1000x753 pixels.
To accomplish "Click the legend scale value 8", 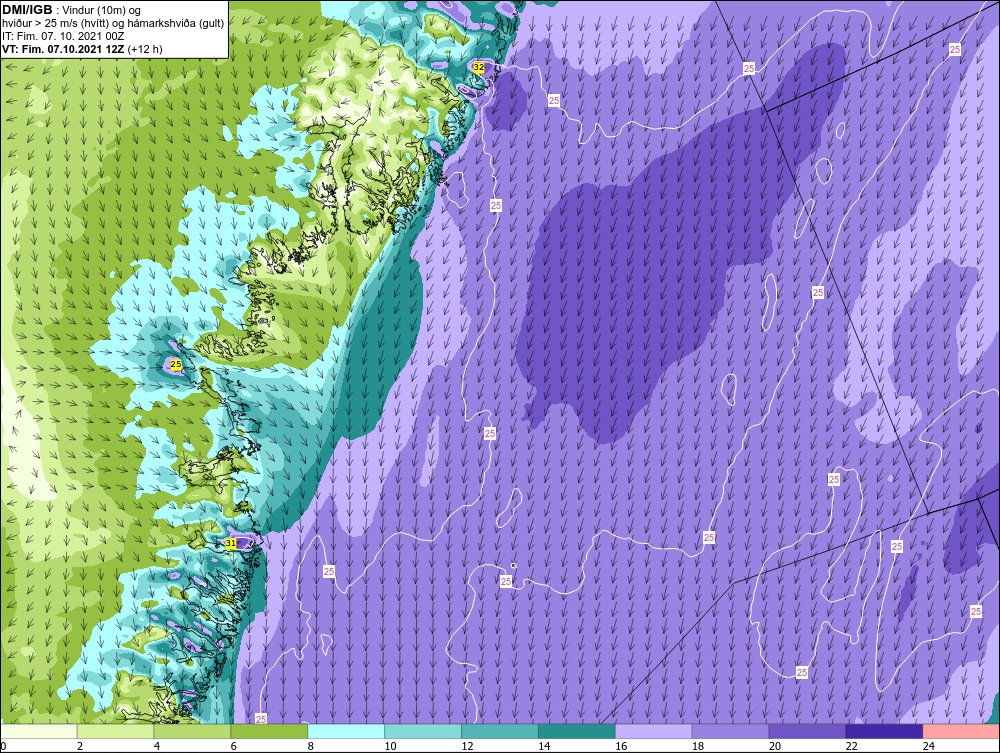I will [x=311, y=746].
